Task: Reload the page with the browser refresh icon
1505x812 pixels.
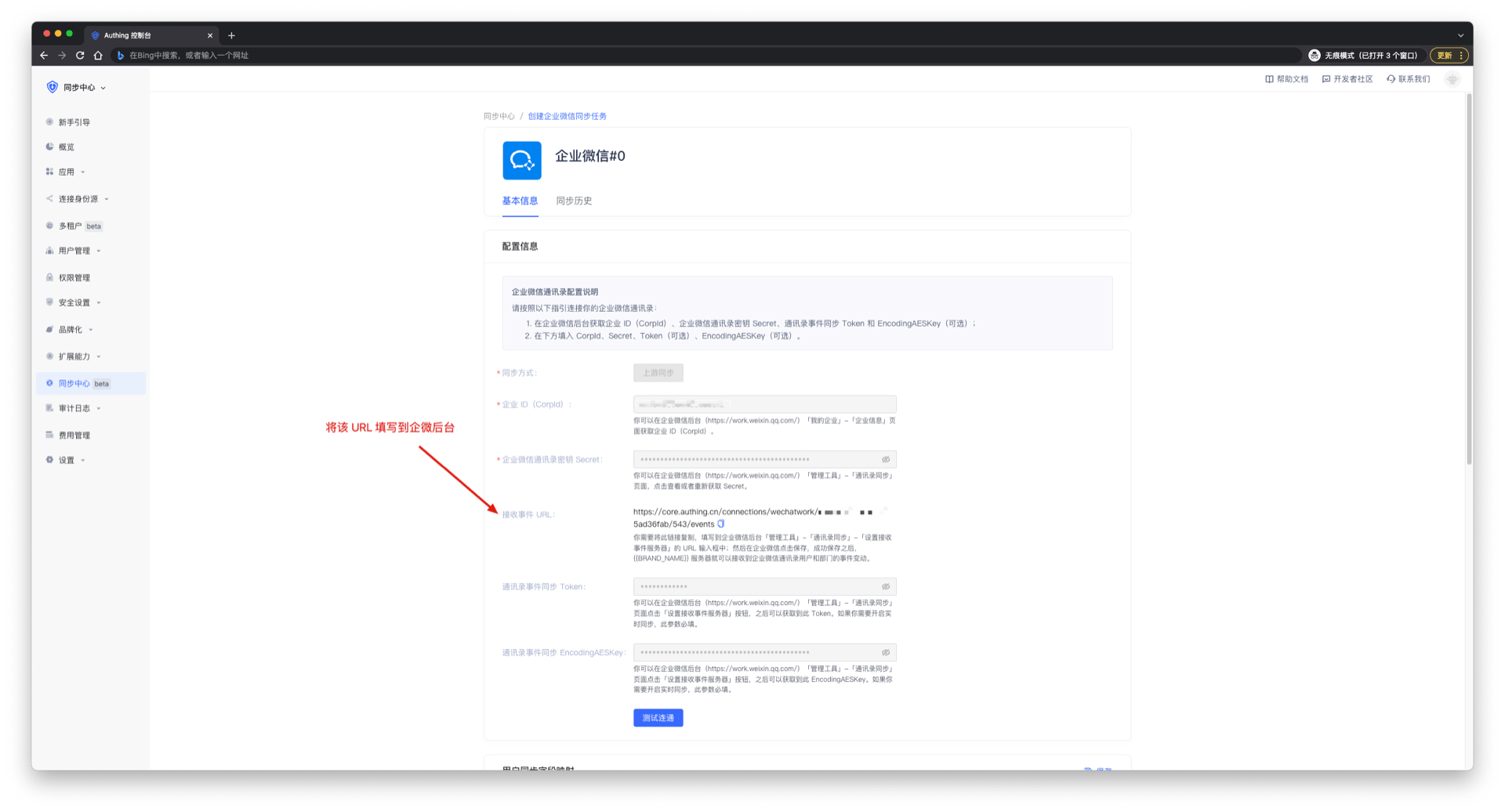Action: [80, 56]
